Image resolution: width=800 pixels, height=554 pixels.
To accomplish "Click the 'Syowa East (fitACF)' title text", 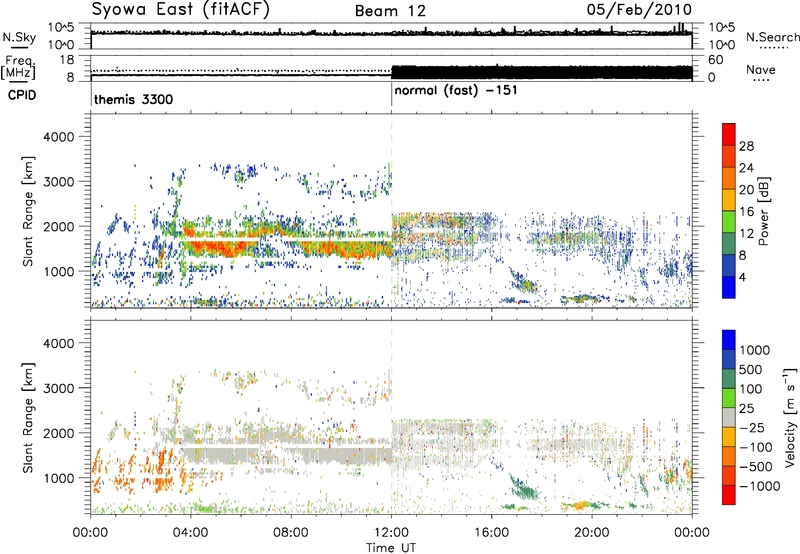I will click(180, 10).
